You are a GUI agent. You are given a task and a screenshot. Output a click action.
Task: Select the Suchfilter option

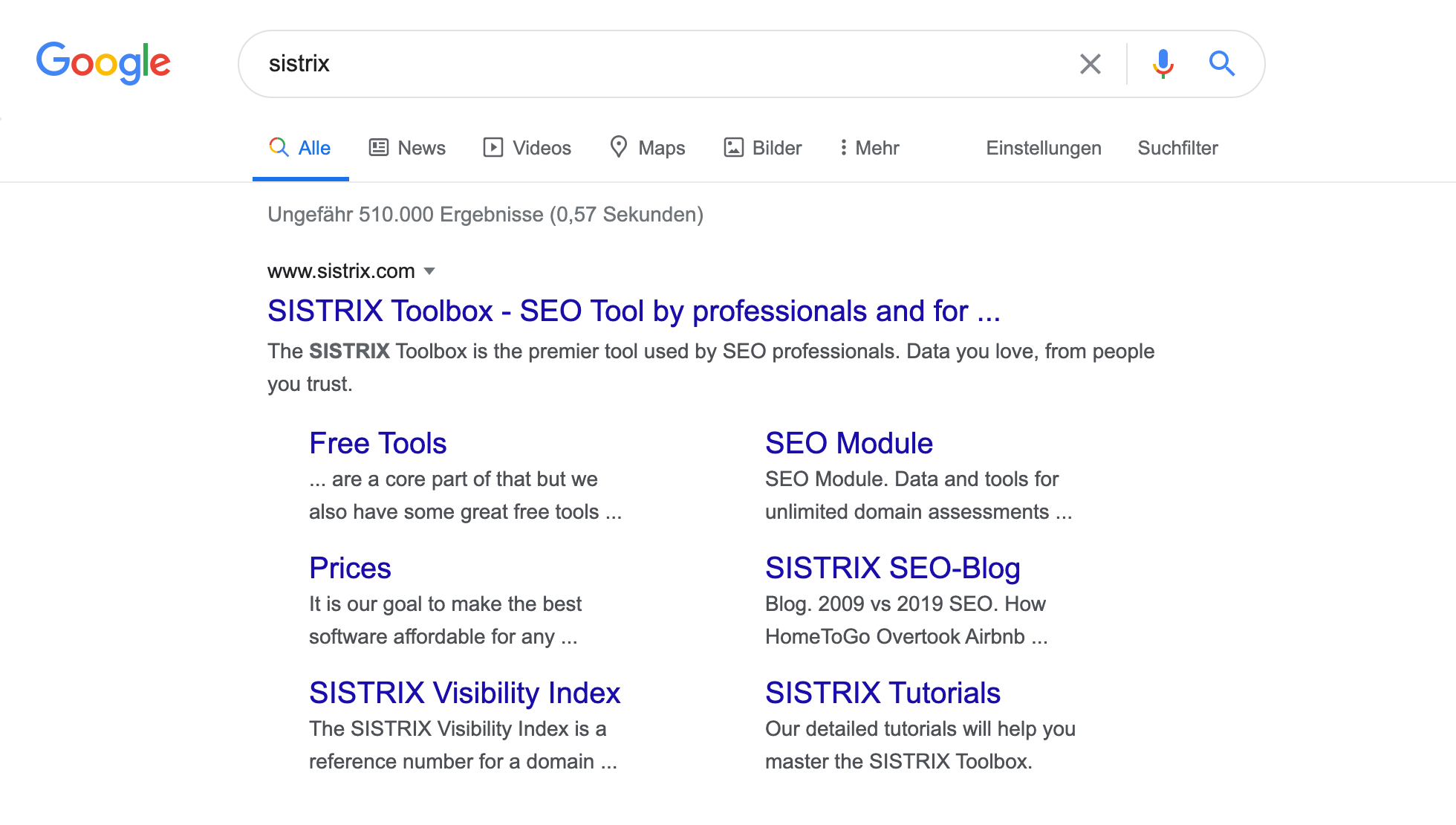(1178, 148)
